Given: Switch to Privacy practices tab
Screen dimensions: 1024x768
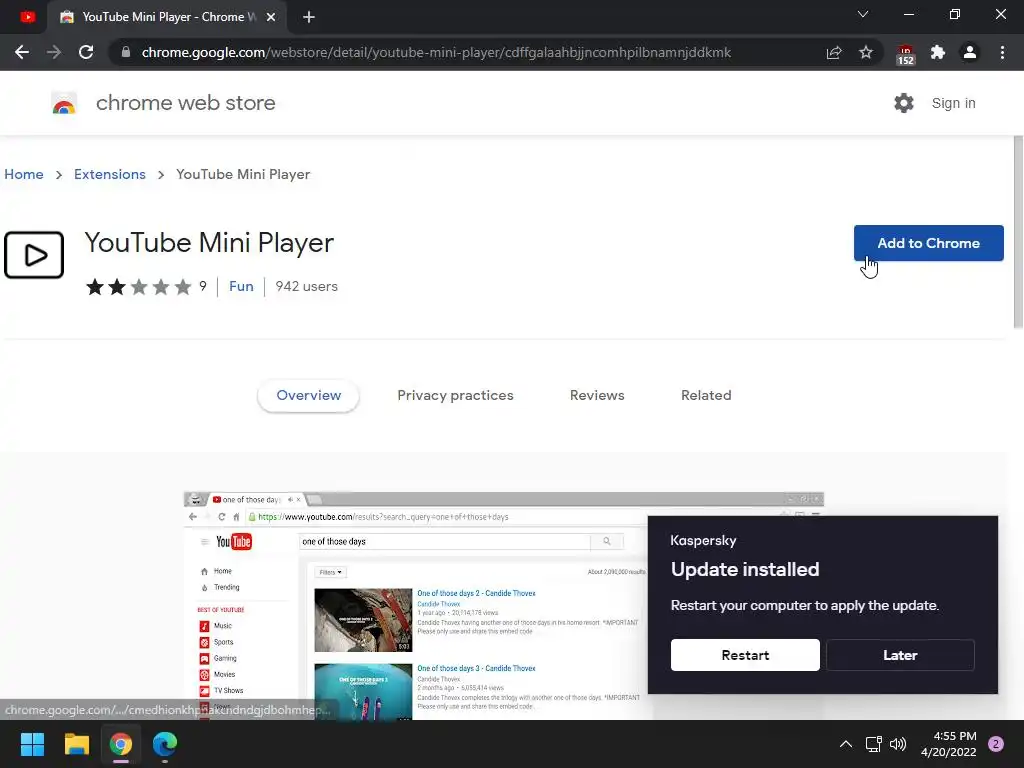Looking at the screenshot, I should point(455,395).
